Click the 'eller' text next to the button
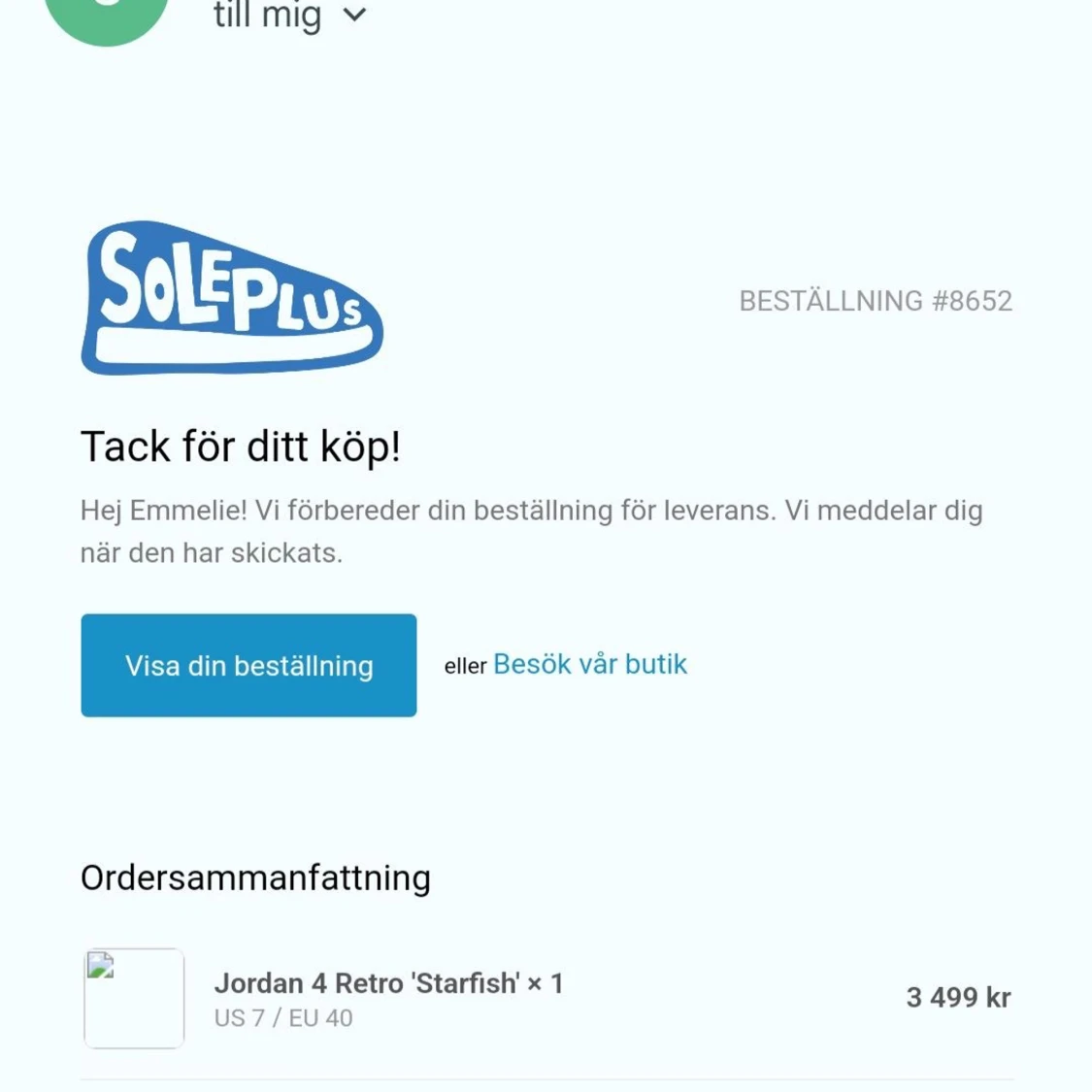The width and height of the screenshot is (1092, 1092). coord(465,667)
